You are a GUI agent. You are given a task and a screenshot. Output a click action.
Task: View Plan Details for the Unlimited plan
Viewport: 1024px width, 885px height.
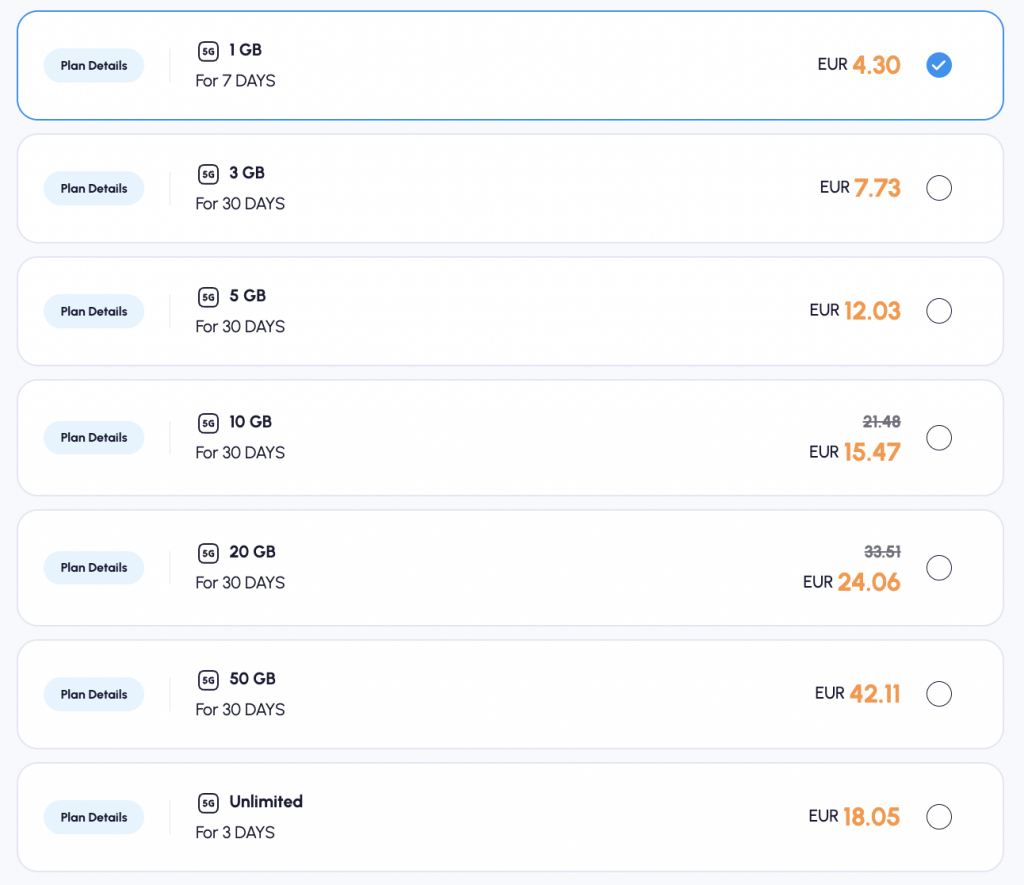tap(94, 817)
